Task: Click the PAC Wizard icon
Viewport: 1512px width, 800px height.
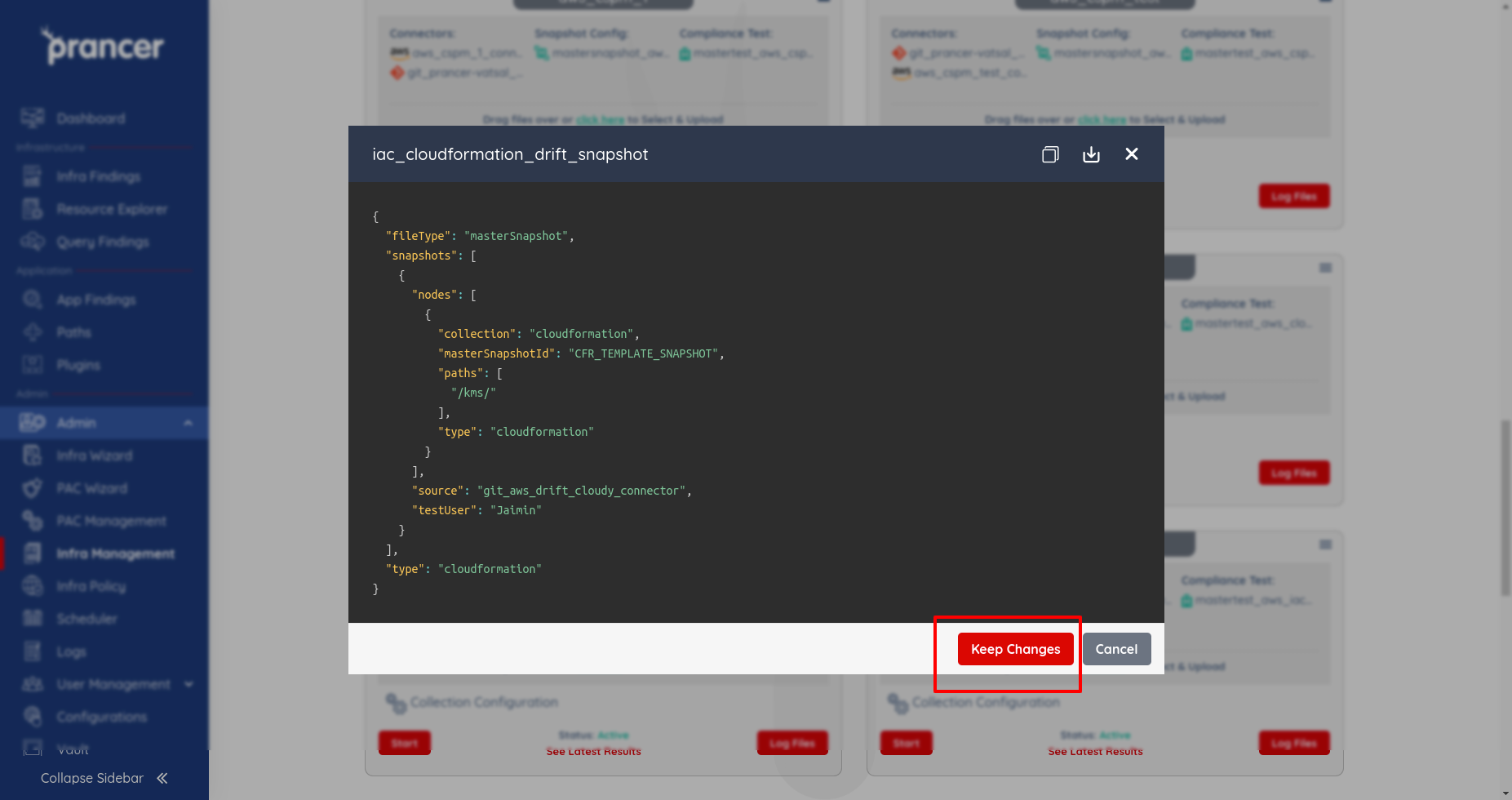Action: point(32,488)
